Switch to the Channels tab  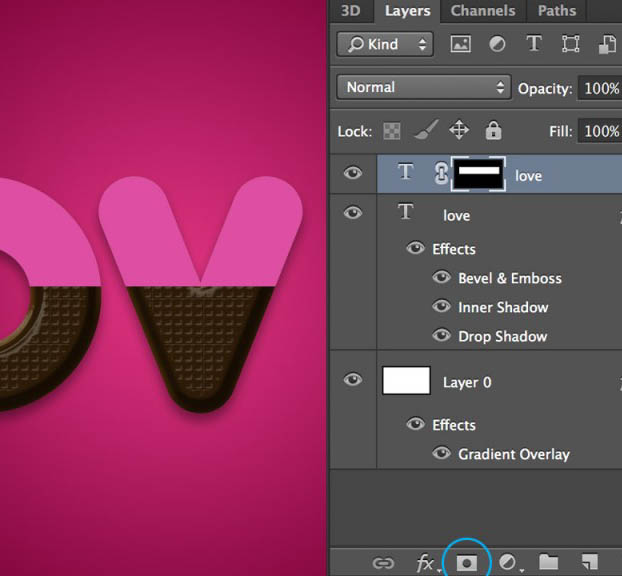[483, 11]
